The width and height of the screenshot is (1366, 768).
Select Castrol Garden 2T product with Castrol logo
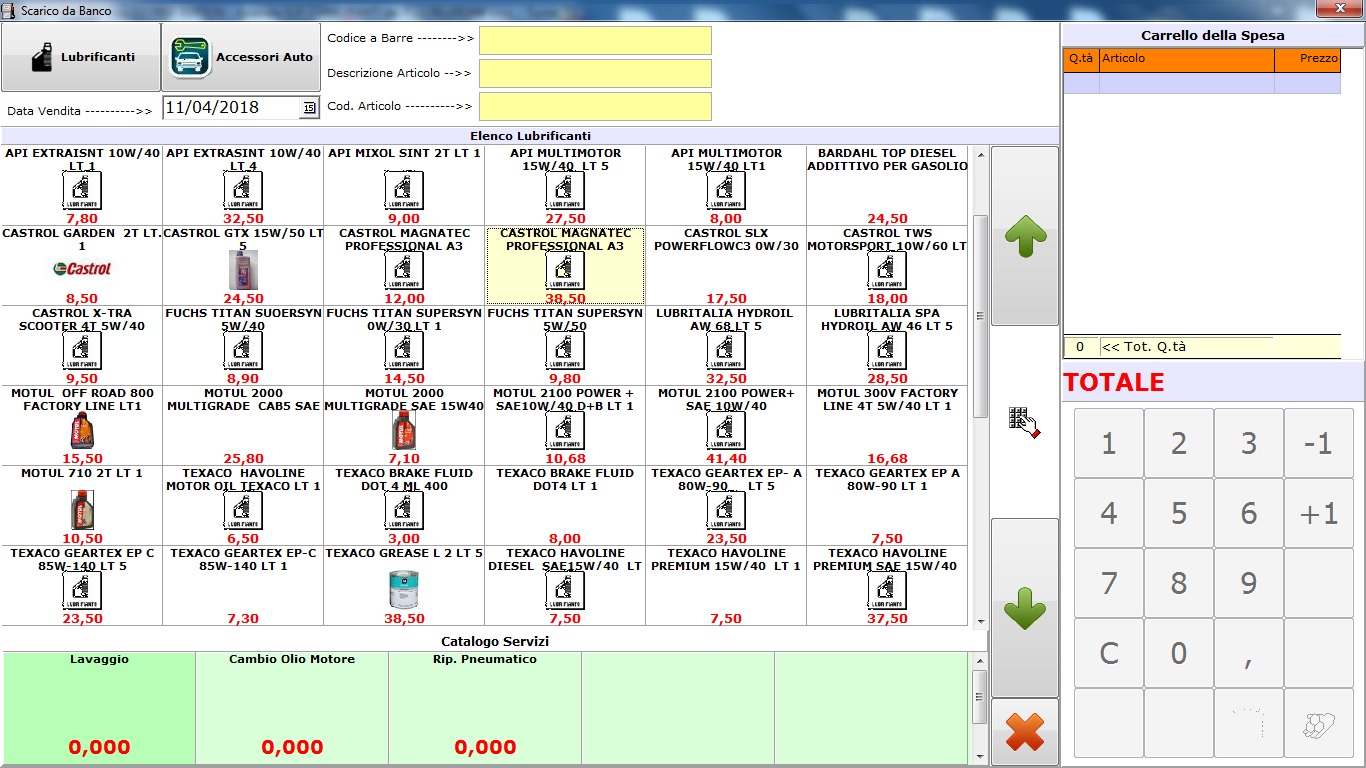coord(82,266)
